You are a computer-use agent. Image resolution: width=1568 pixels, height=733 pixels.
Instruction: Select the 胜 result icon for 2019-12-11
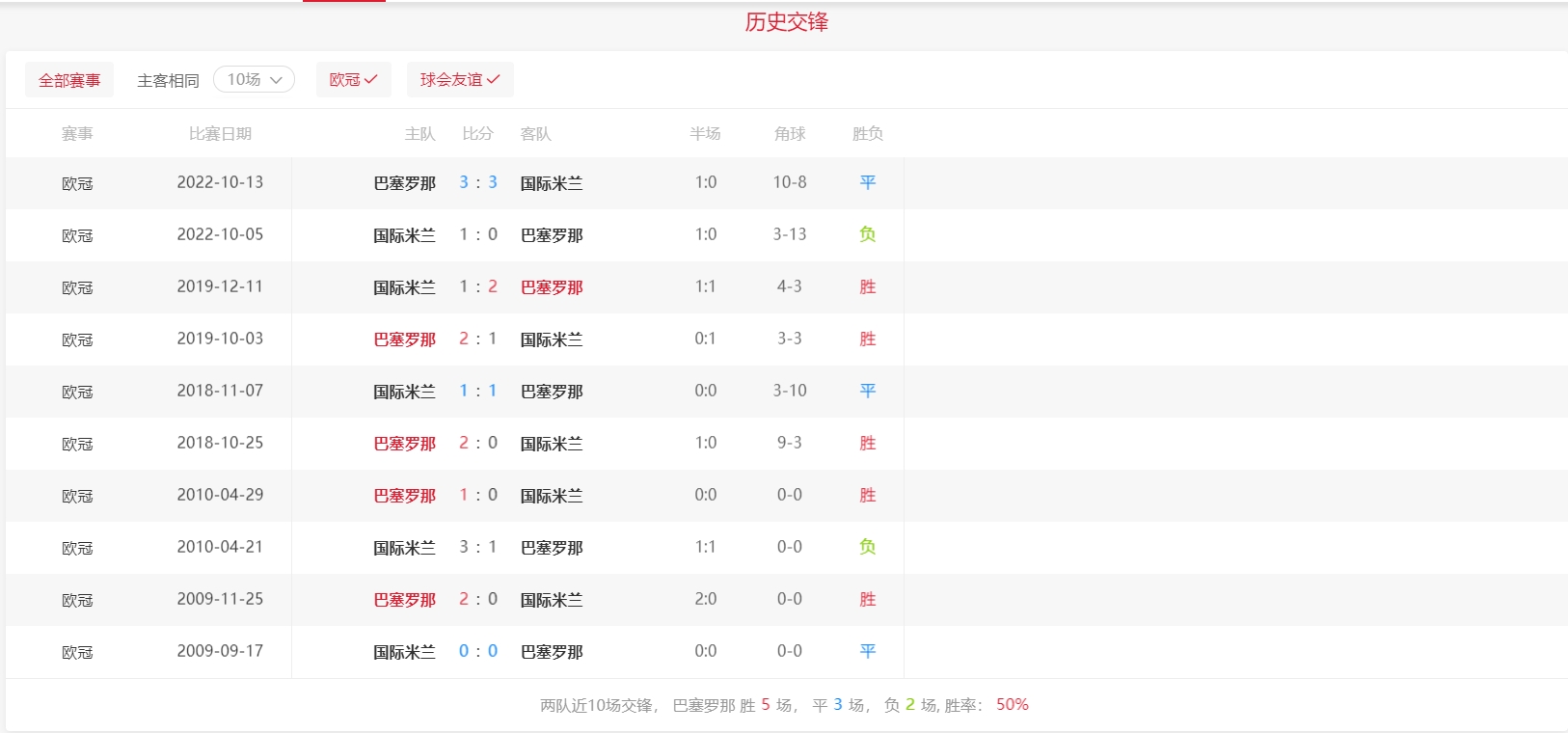click(867, 286)
